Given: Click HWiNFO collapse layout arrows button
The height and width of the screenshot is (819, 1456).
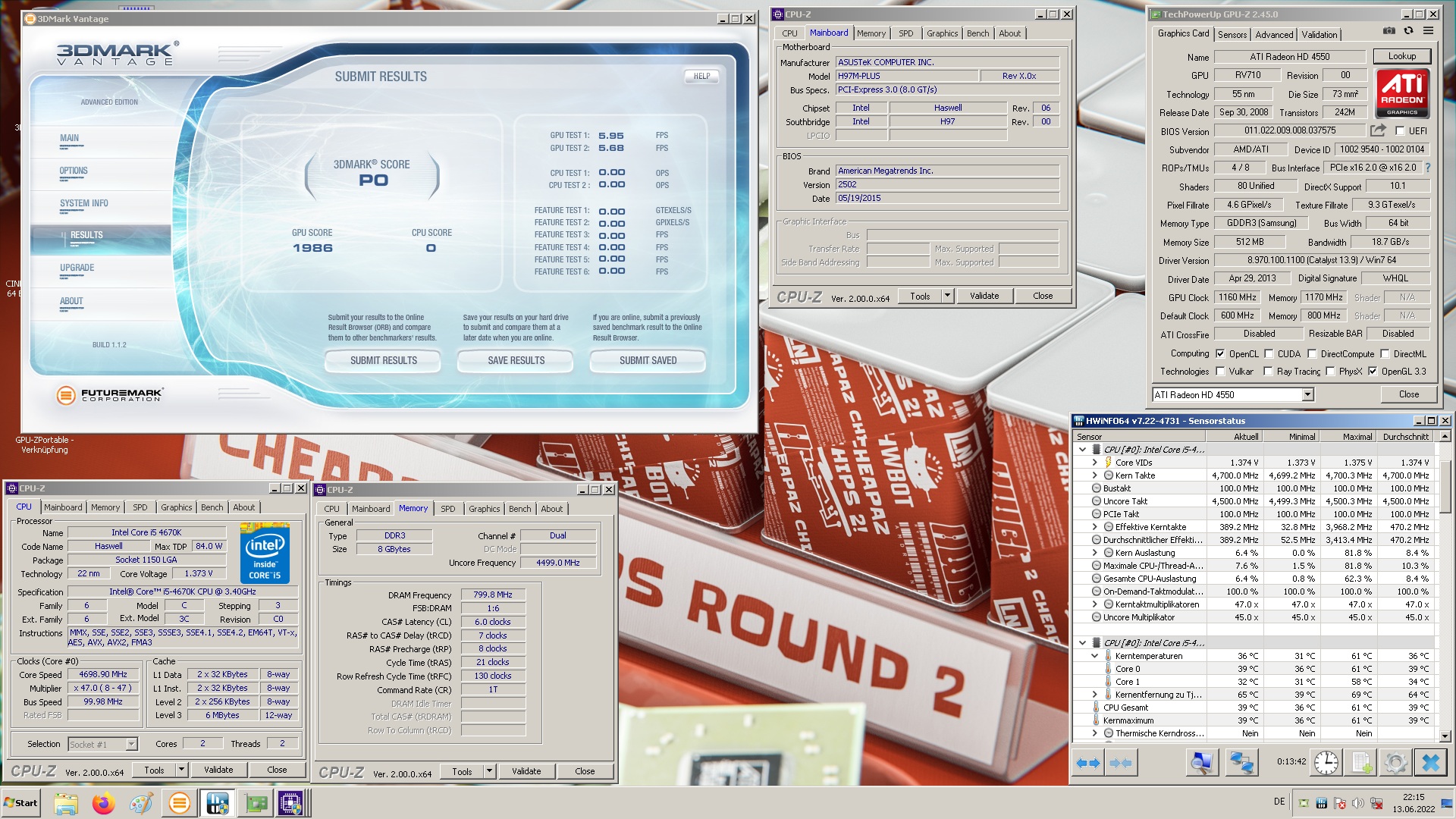Looking at the screenshot, I should (x=1121, y=763).
